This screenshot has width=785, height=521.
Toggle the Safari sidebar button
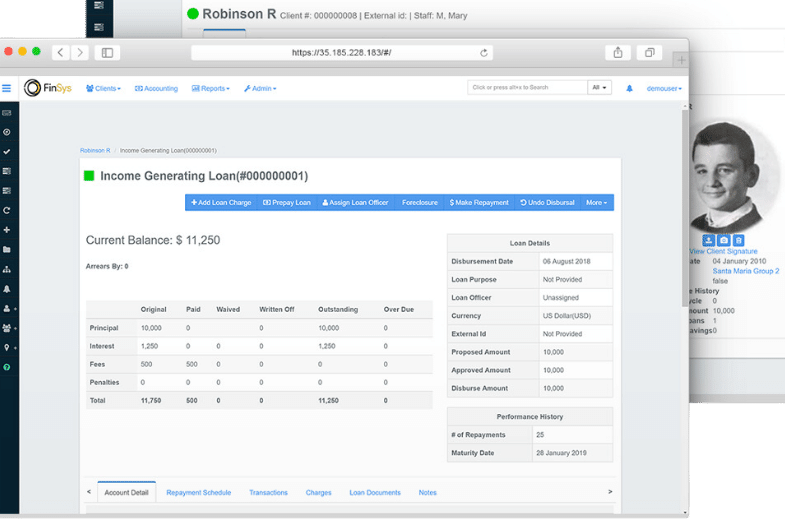pyautogui.click(x=107, y=53)
